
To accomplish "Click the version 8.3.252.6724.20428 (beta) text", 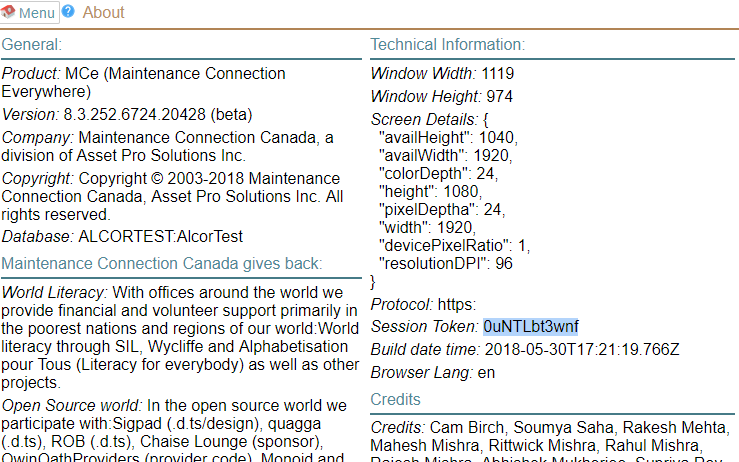I will (x=158, y=115).
